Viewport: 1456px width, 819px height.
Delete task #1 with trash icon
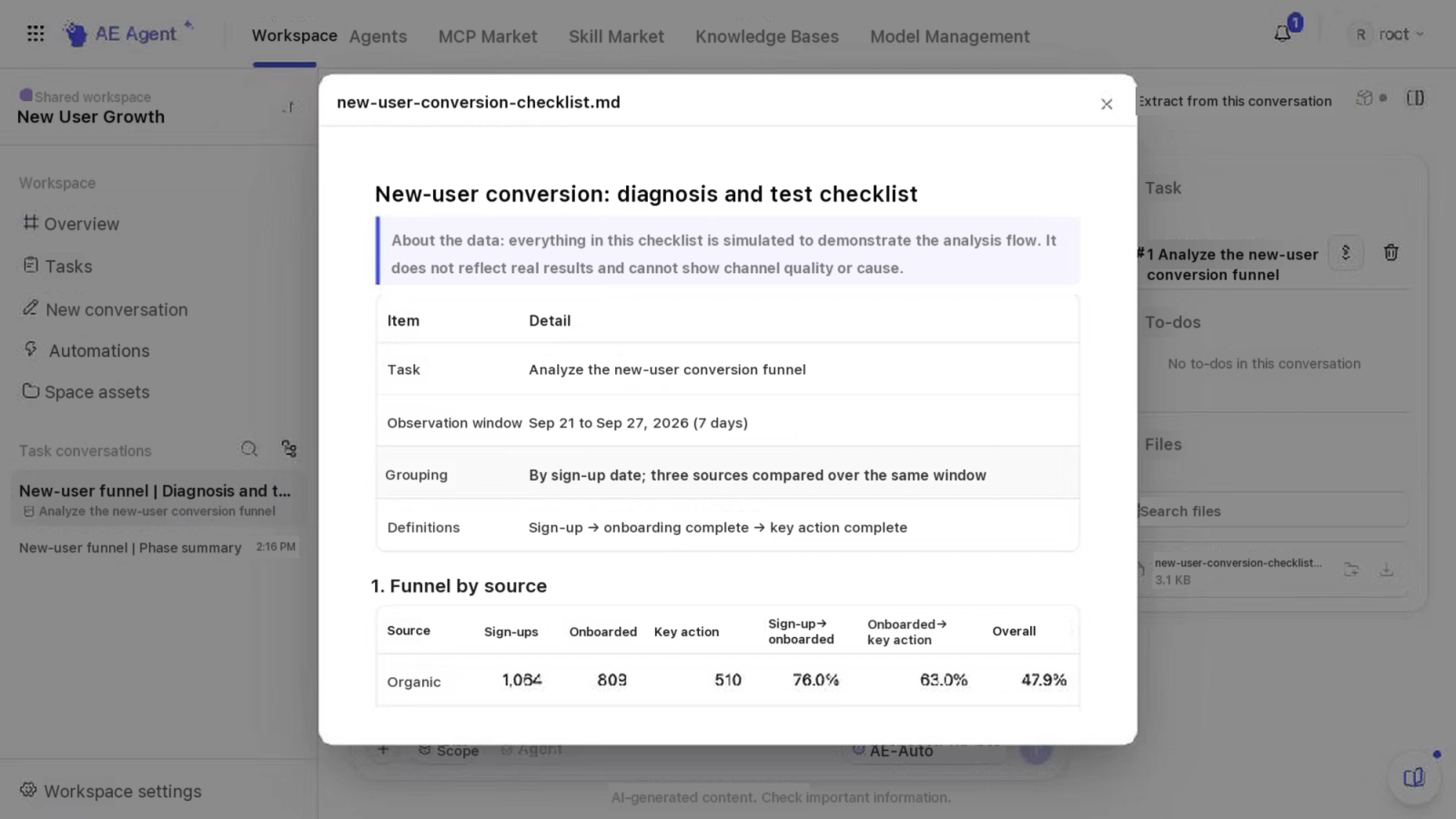(1390, 253)
